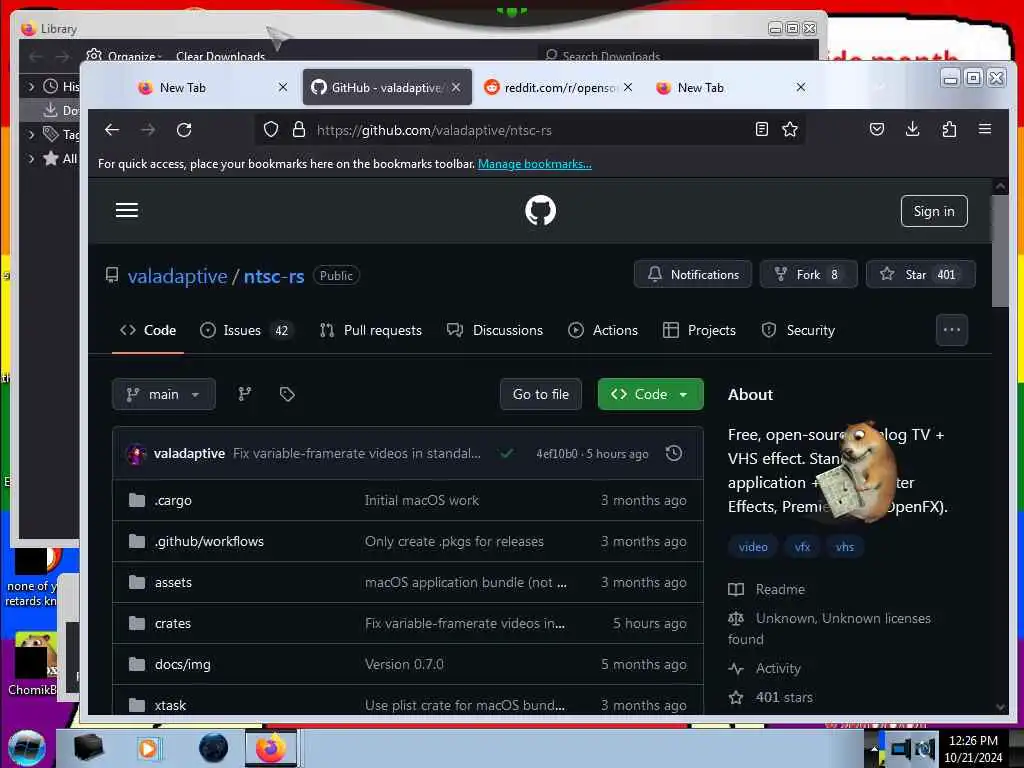
Task: Open the Firefox downloads icon
Action: click(x=913, y=129)
